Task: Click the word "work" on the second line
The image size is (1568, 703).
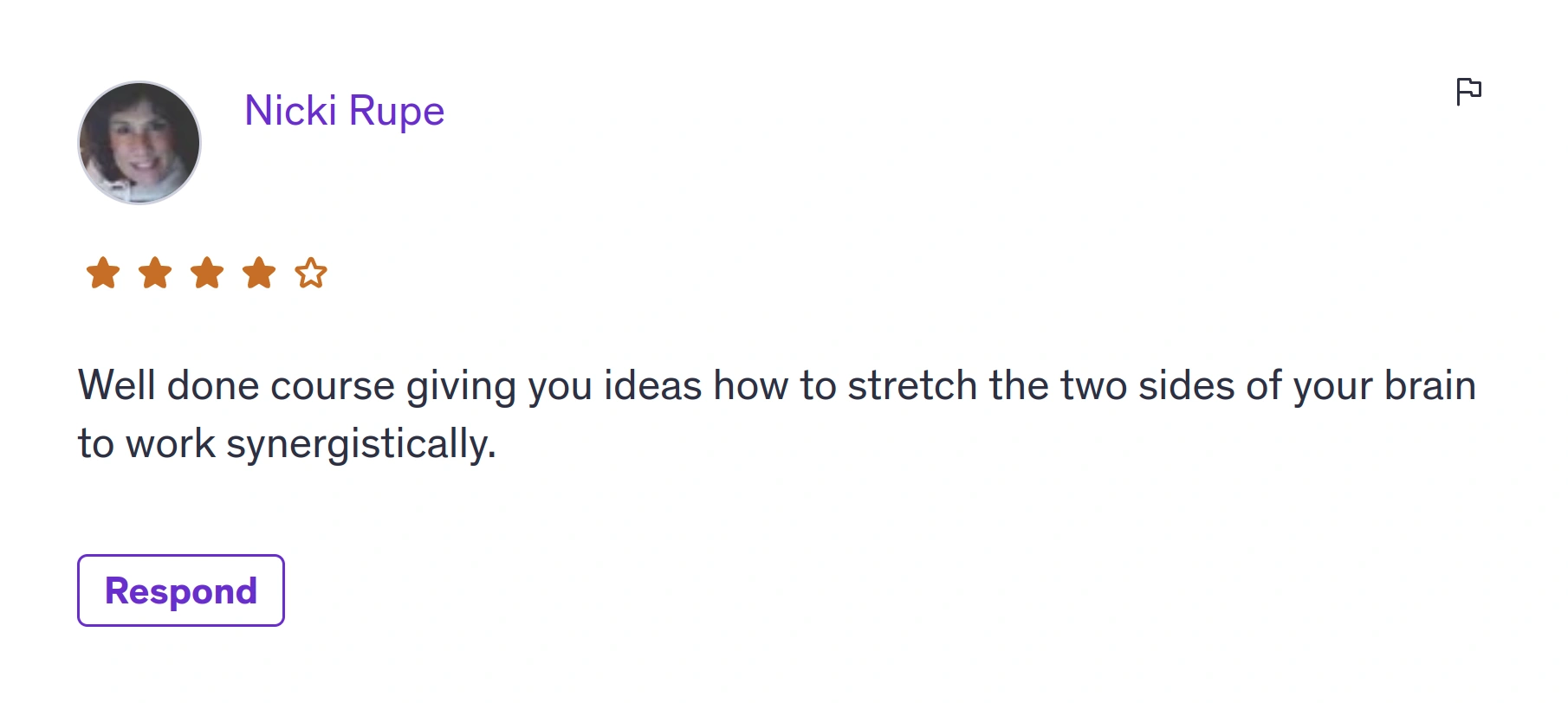Action: [171, 444]
